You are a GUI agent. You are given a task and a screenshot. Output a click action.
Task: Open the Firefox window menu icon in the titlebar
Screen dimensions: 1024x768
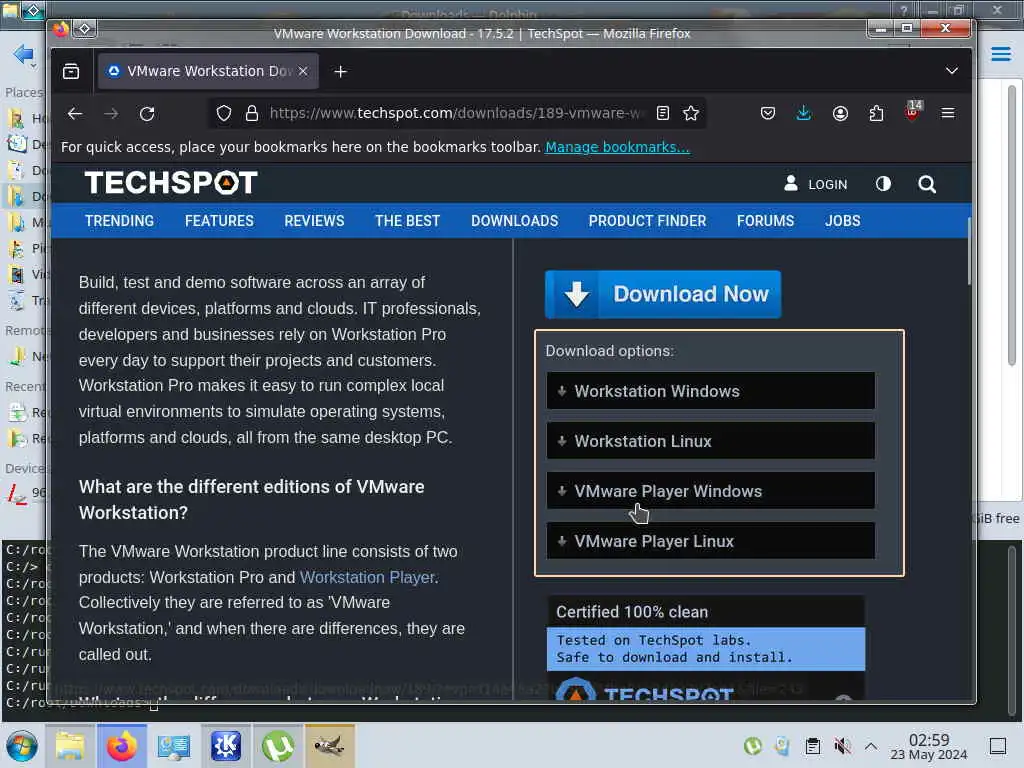[x=85, y=29]
